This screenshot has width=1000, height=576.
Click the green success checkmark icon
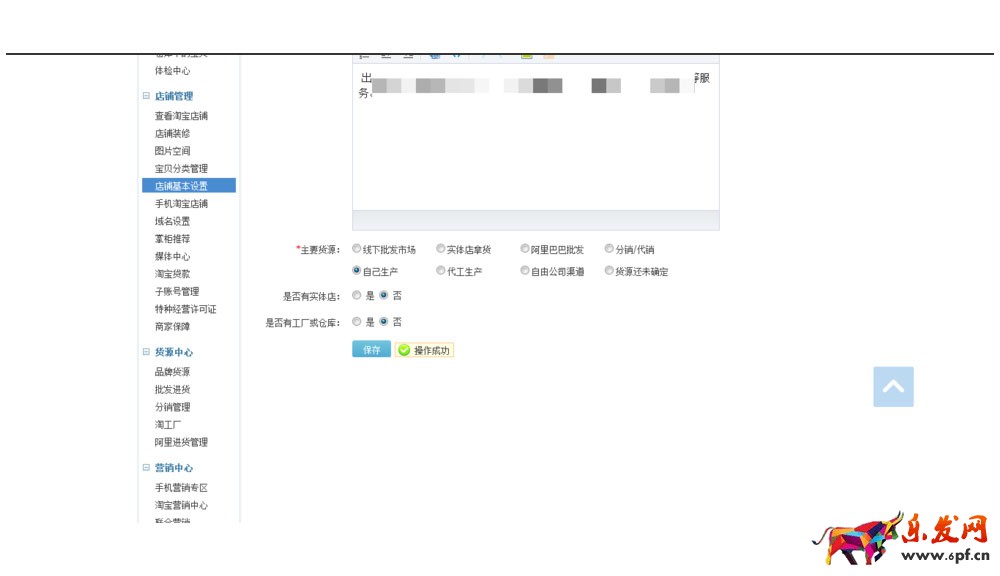coord(404,350)
